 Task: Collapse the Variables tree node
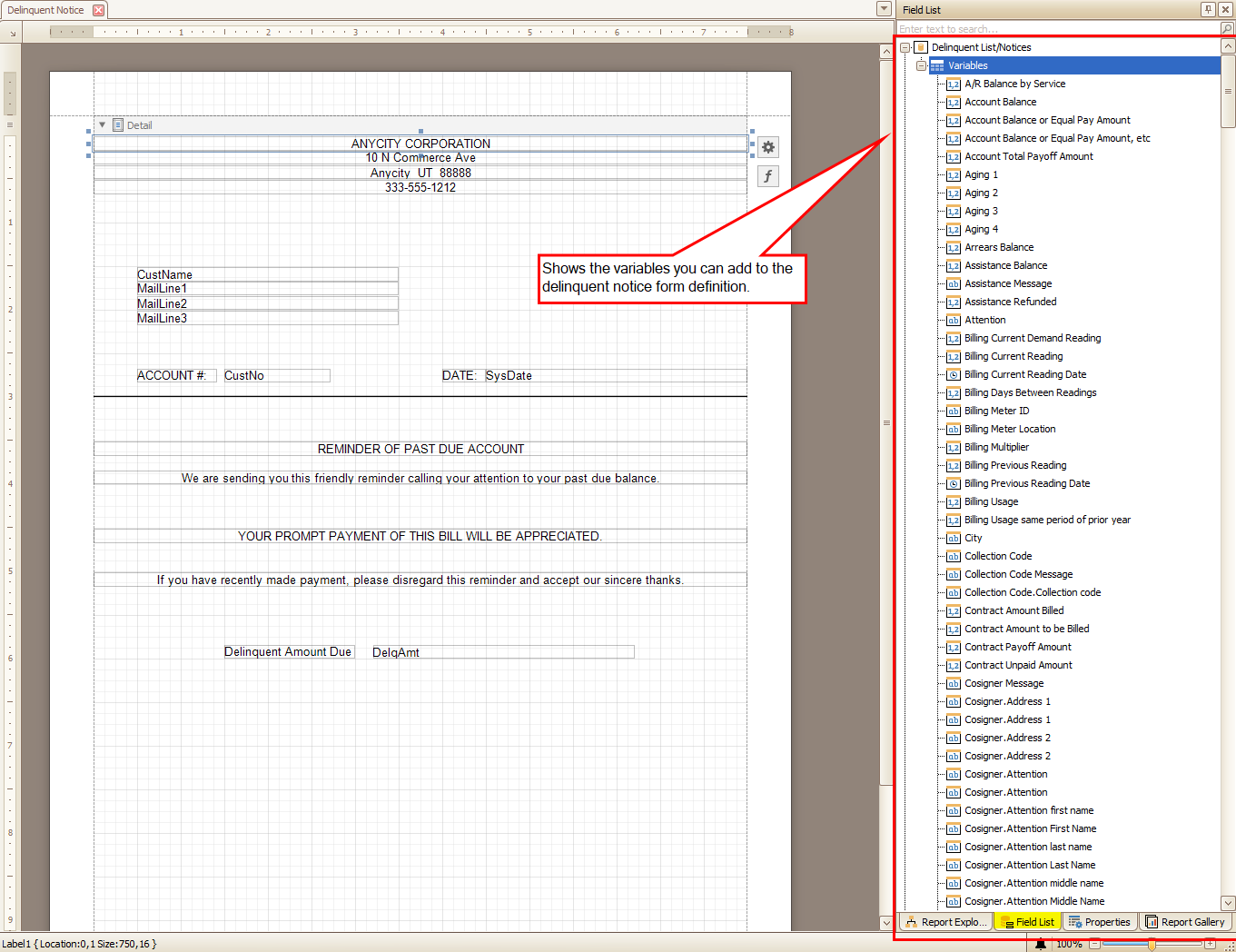(921, 65)
